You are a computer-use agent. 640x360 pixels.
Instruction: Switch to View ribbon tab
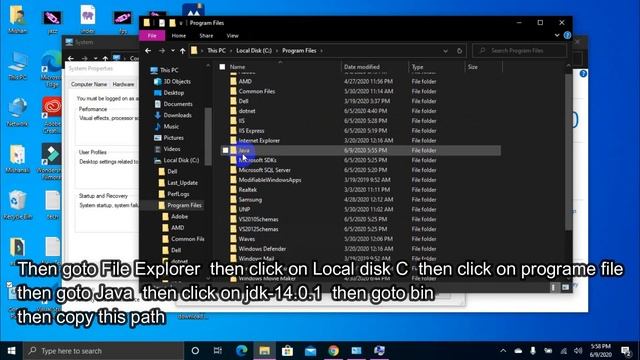pos(232,36)
